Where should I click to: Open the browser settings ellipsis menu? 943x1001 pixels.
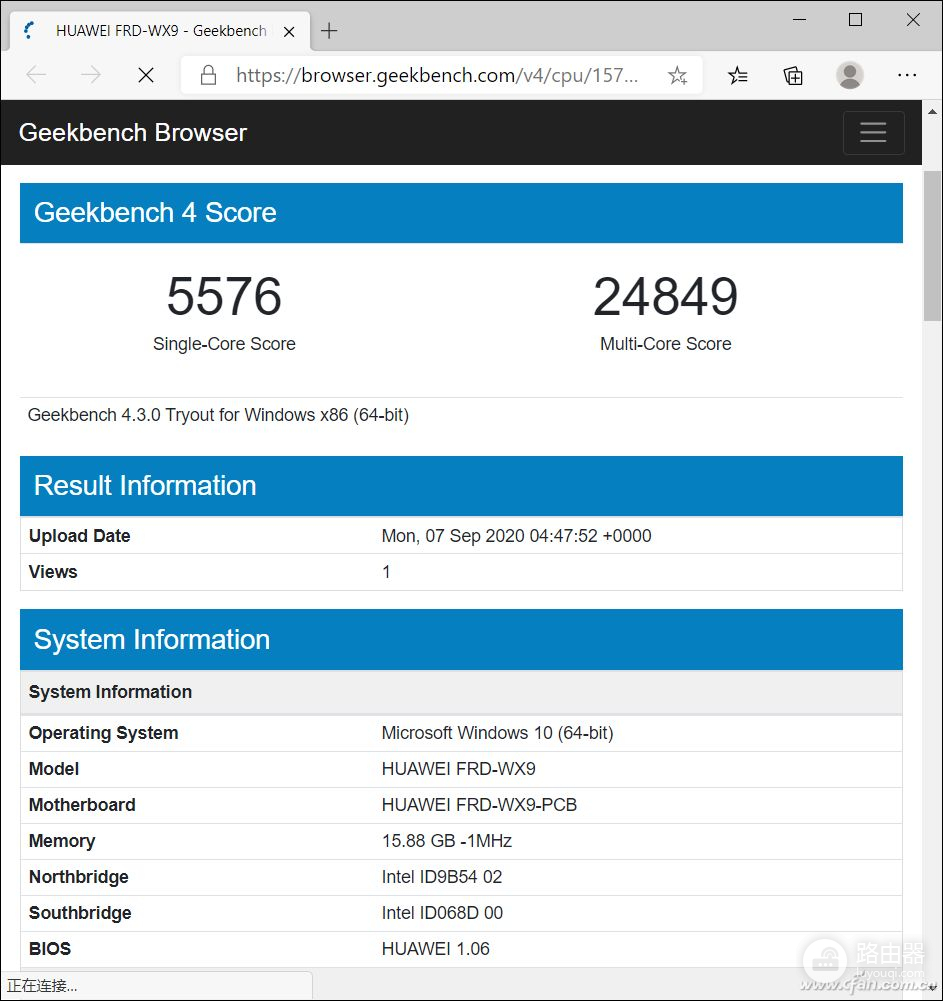(x=907, y=75)
